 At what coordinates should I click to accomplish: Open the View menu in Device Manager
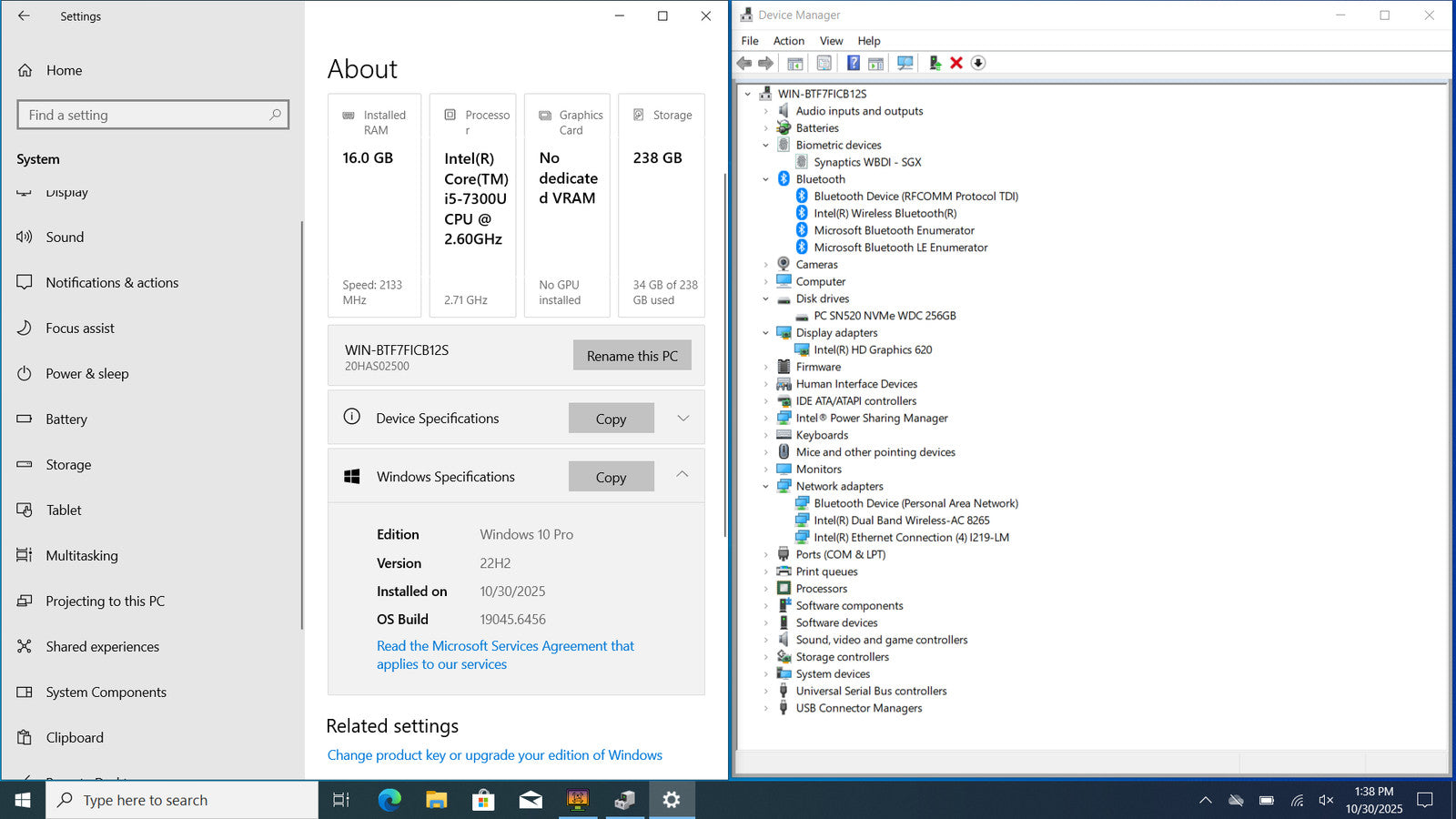(831, 41)
